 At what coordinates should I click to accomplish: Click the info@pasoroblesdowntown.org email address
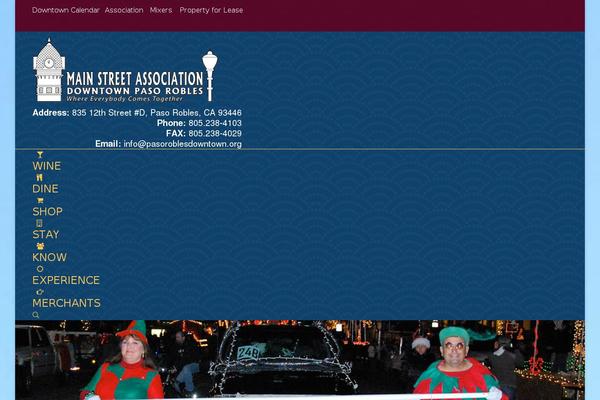[183, 144]
